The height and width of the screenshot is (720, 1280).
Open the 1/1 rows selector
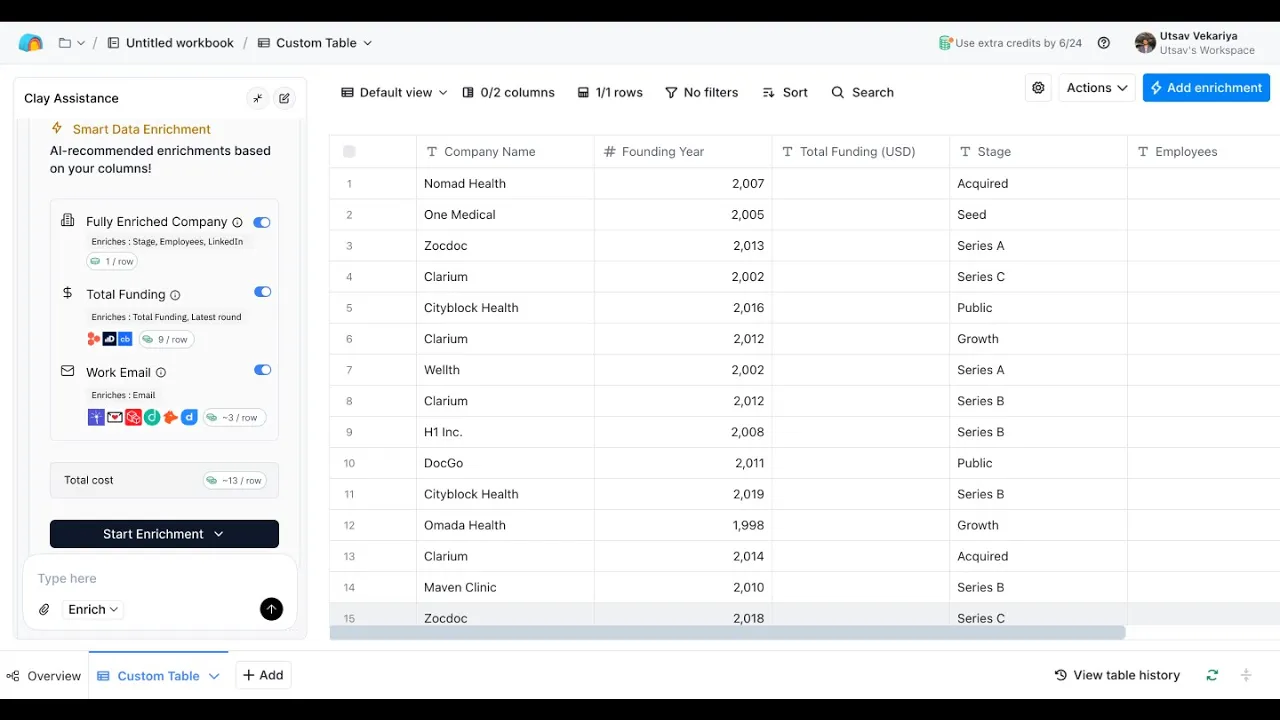point(610,92)
